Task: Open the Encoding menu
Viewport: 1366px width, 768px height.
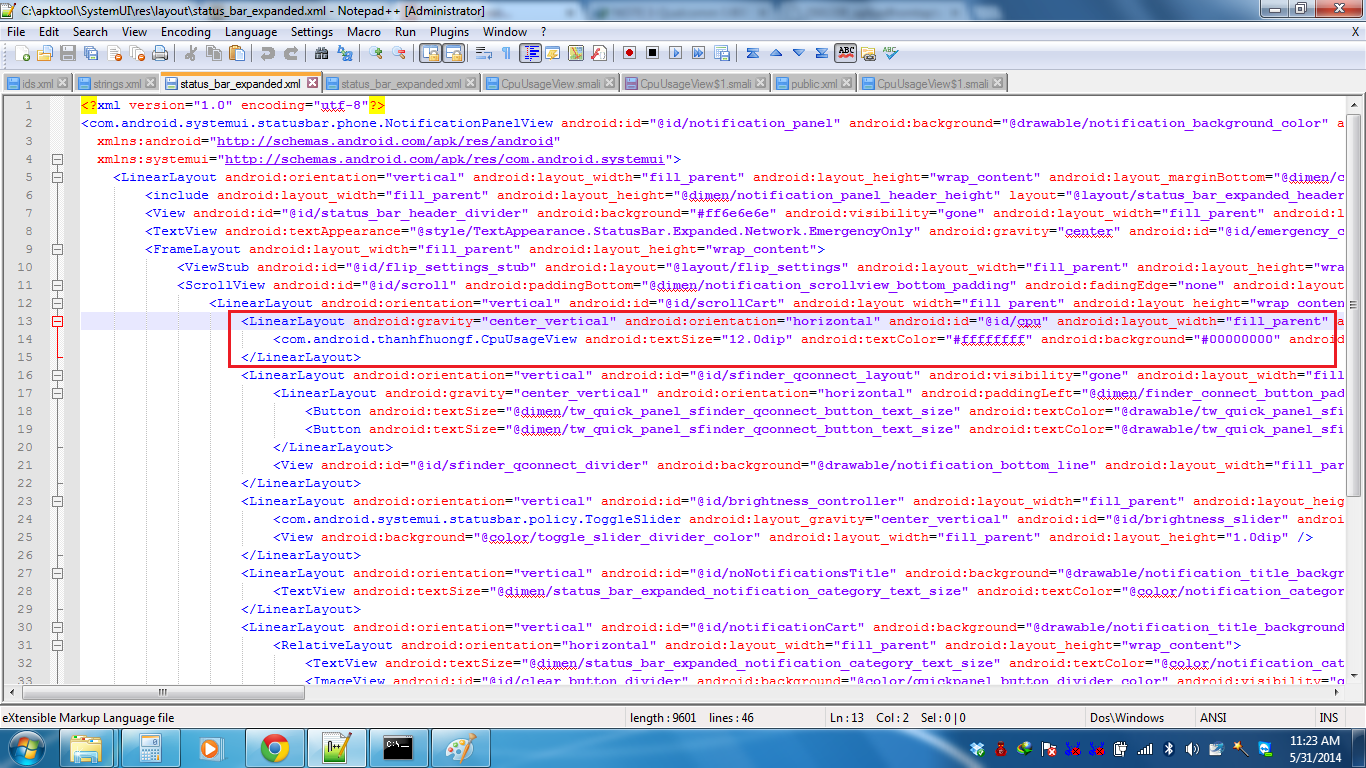Action: point(186,32)
